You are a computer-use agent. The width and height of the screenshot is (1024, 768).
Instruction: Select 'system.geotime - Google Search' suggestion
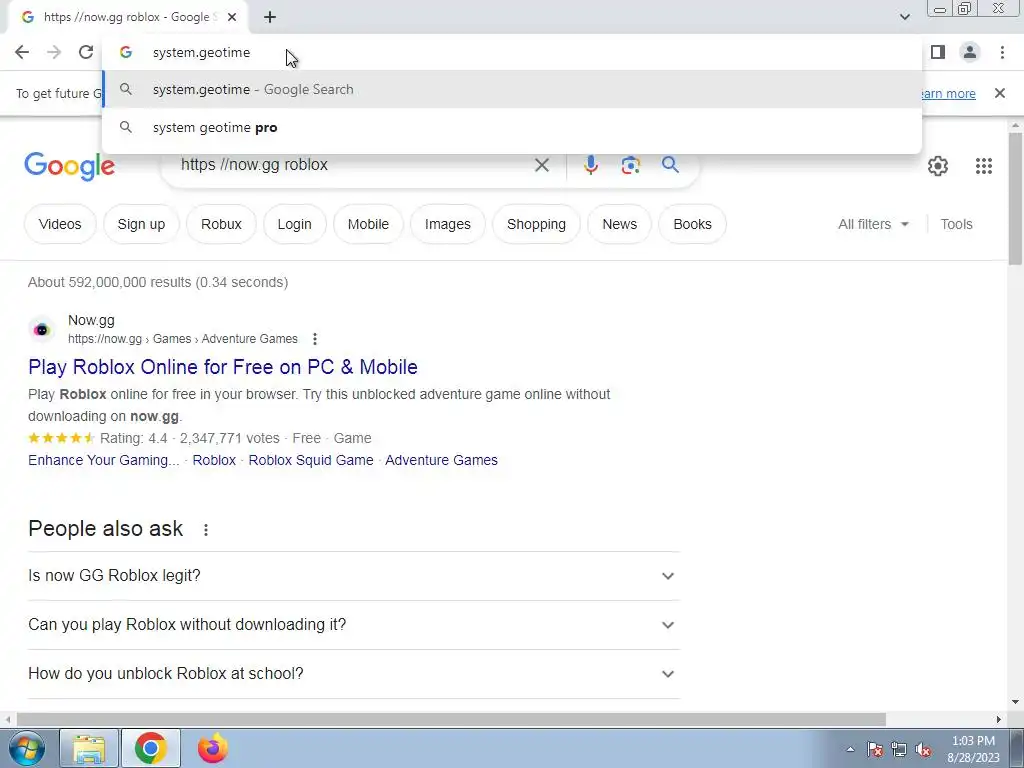[x=512, y=89]
